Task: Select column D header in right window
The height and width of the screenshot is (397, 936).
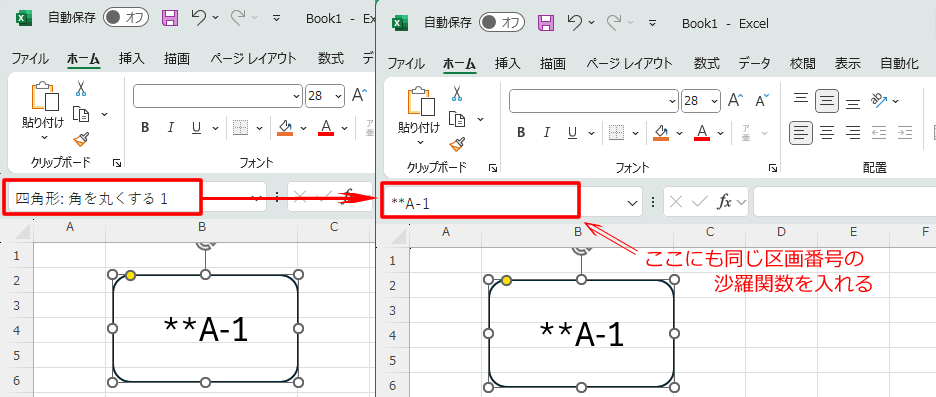Action: pos(781,232)
